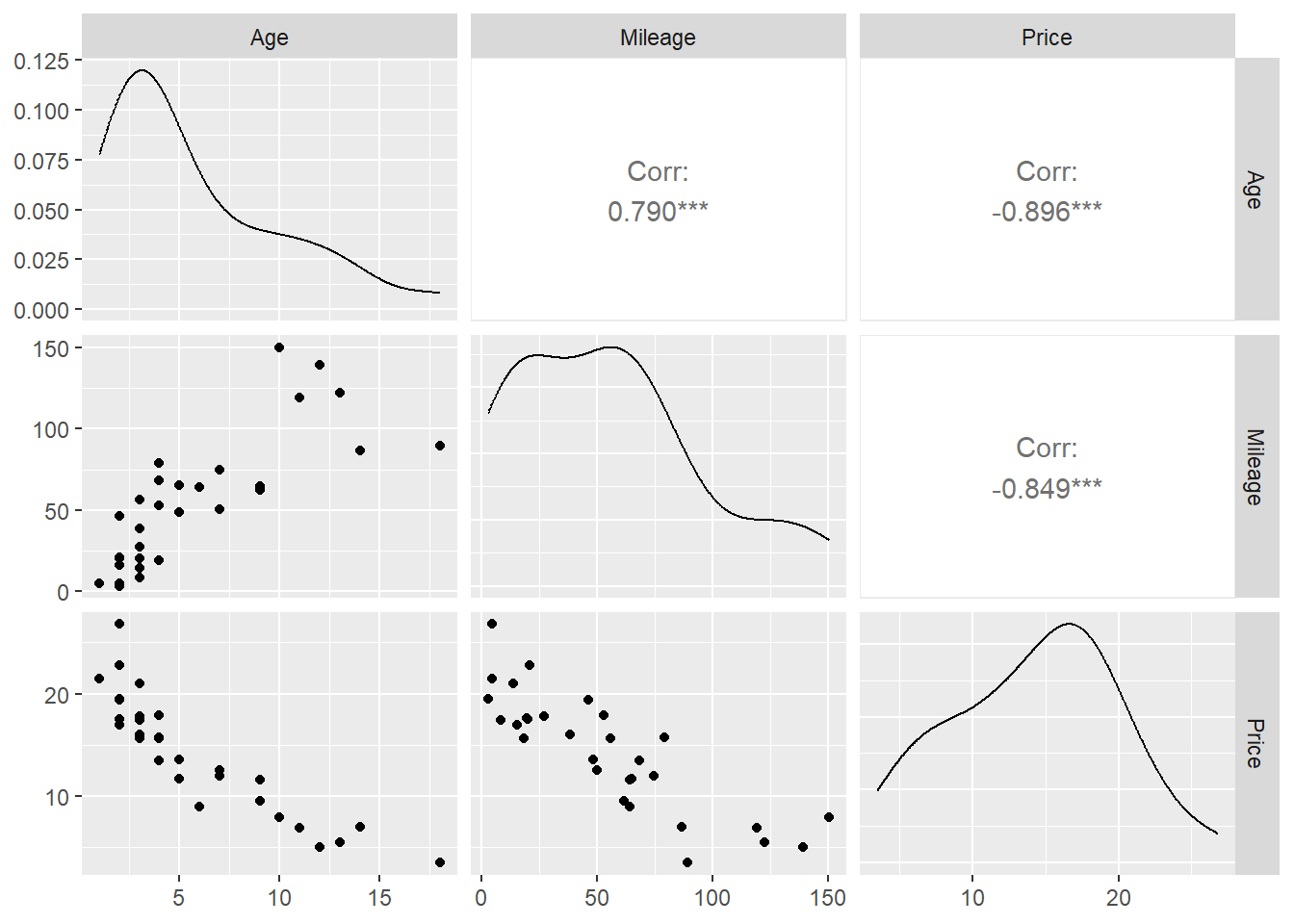Image resolution: width=1294 pixels, height=924 pixels.
Task: Click the 0.000 y-axis tick label
Action: [41, 310]
